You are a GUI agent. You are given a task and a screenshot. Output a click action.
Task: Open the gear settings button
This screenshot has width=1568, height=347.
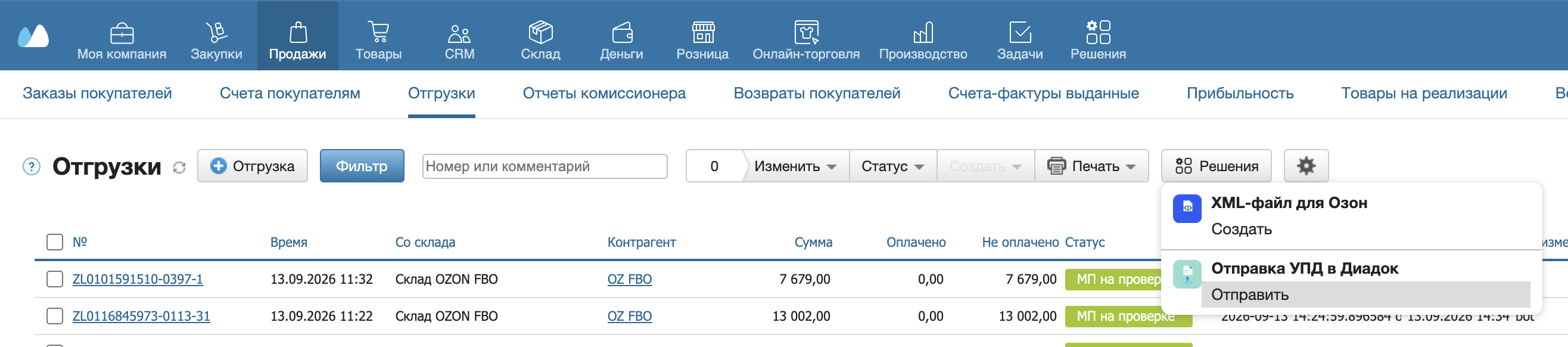pyautogui.click(x=1306, y=166)
